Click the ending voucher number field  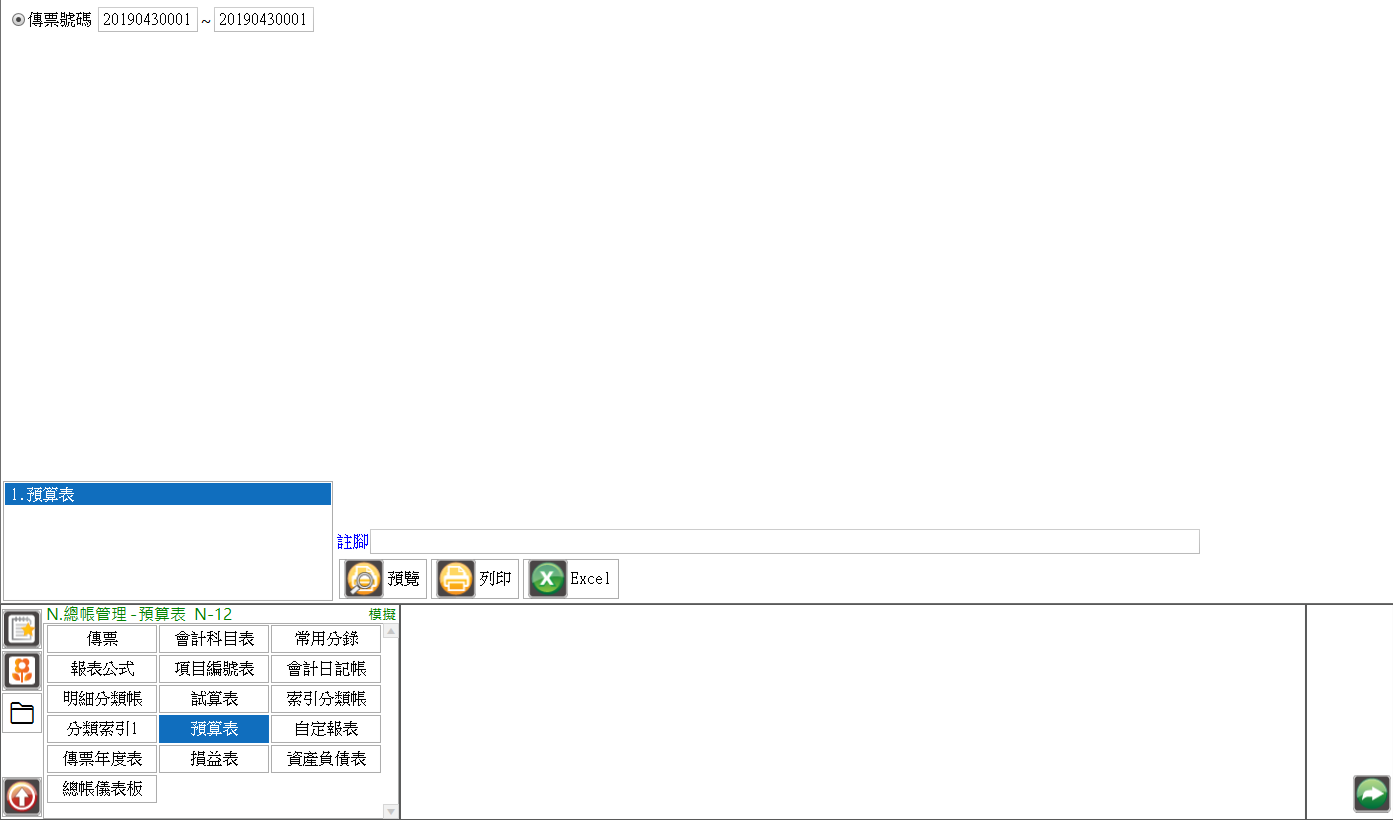pyautogui.click(x=264, y=20)
